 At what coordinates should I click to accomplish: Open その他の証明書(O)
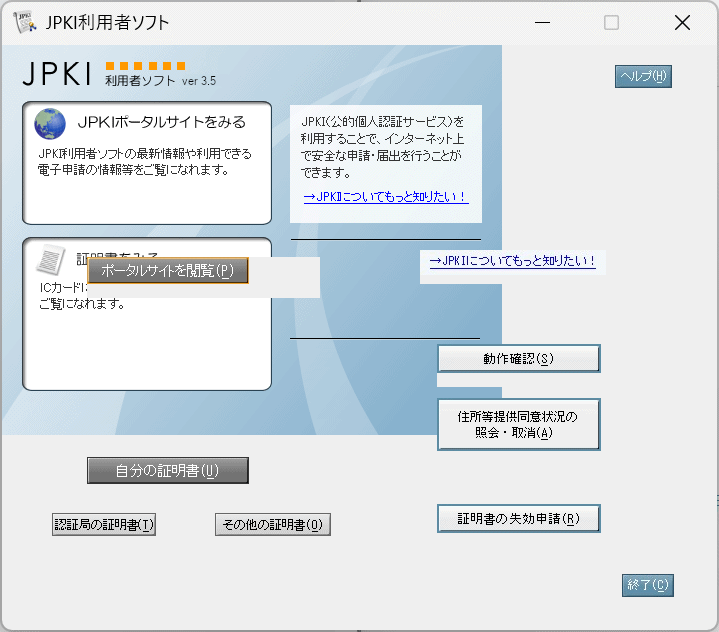pos(273,524)
